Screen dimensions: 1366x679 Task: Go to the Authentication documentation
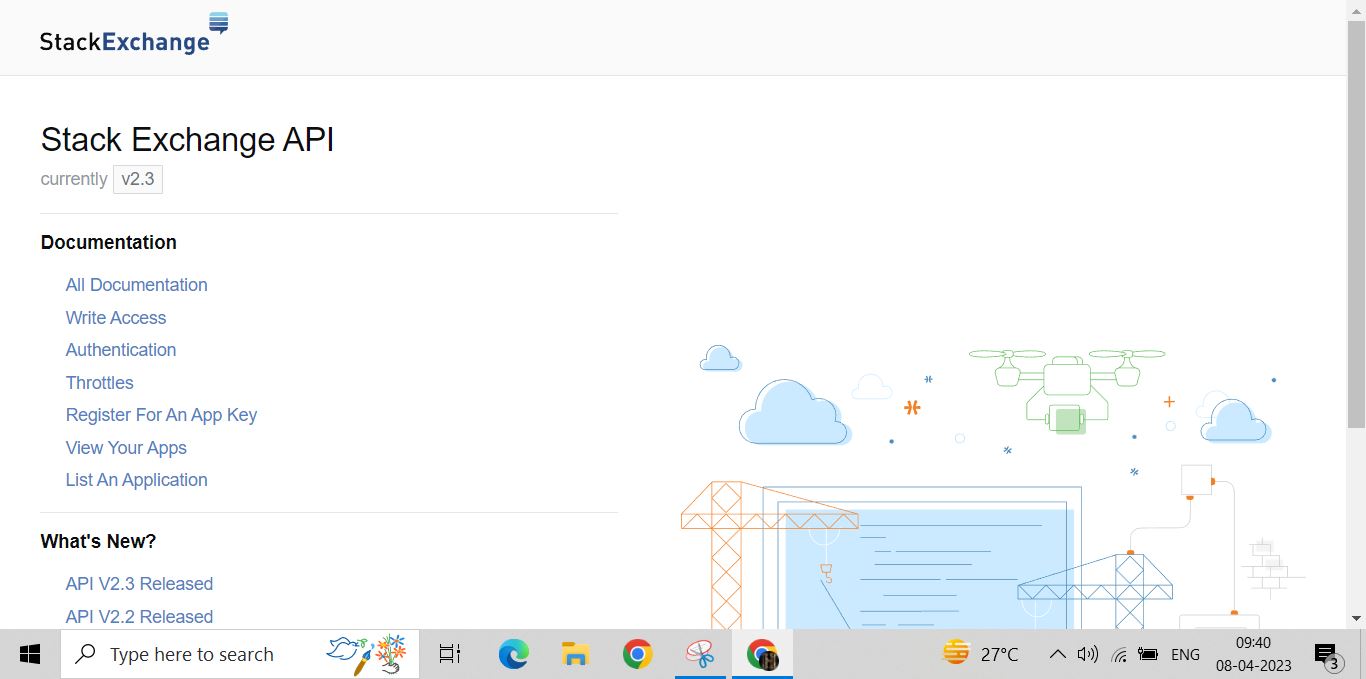(x=121, y=350)
